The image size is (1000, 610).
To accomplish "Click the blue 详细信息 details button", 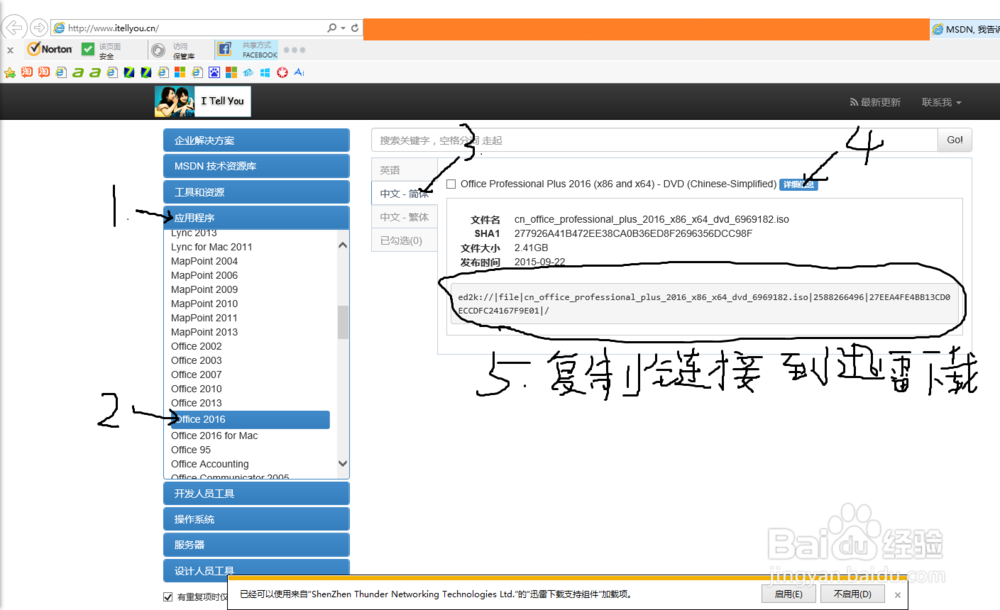I will [x=798, y=184].
